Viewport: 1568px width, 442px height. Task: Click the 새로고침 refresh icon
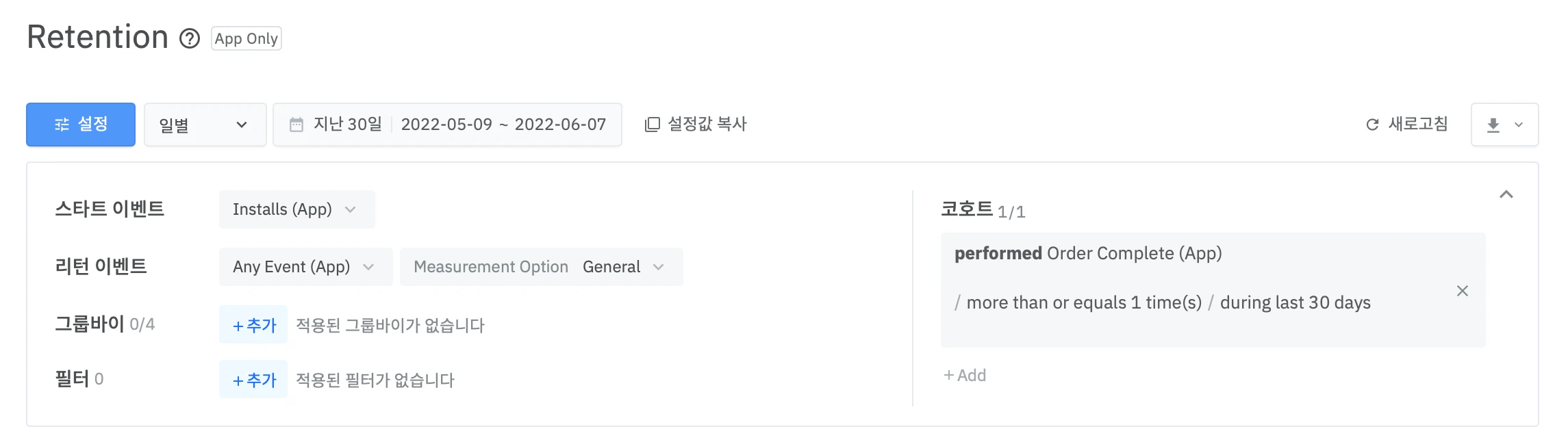click(1372, 125)
